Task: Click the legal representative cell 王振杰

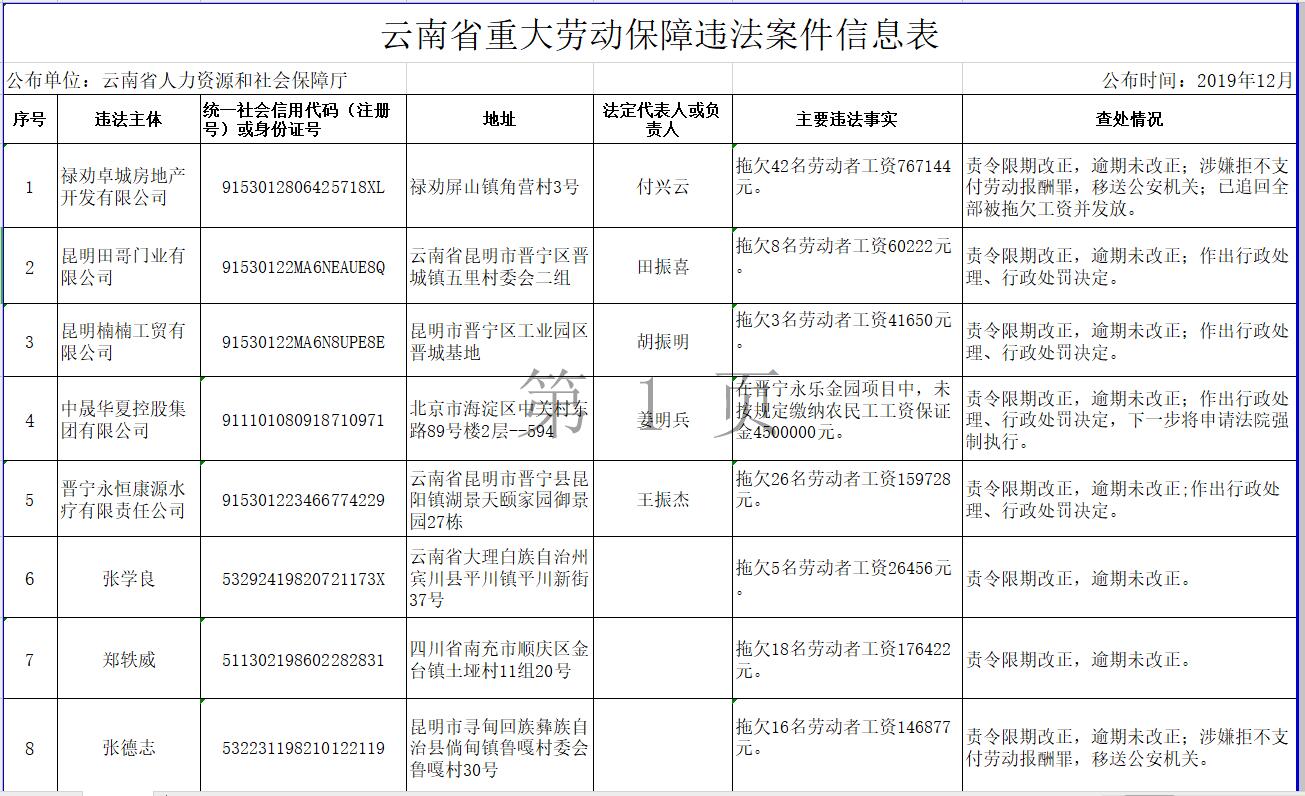Action: click(x=662, y=499)
